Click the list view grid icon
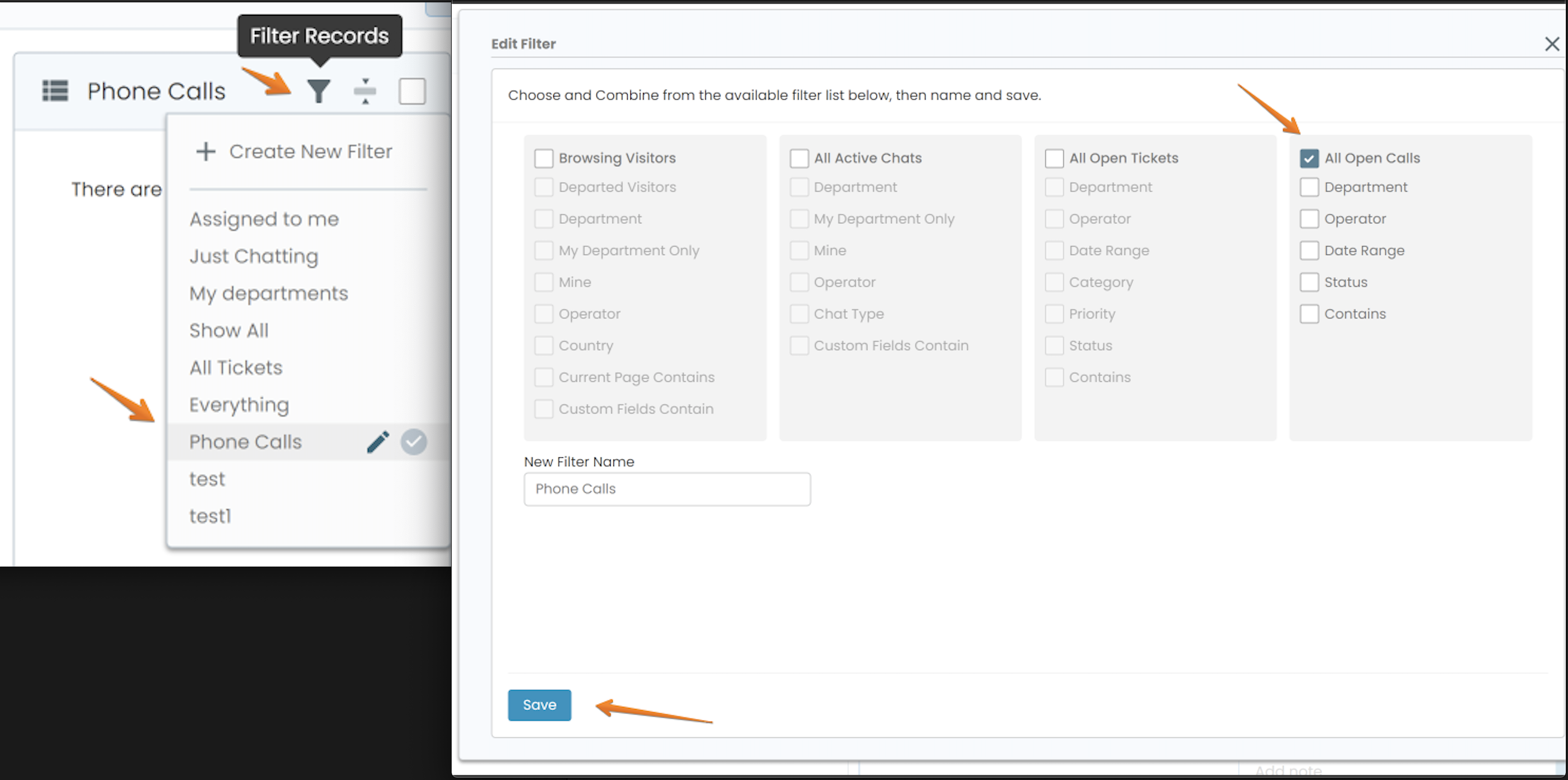This screenshot has width=1568, height=780. click(53, 90)
